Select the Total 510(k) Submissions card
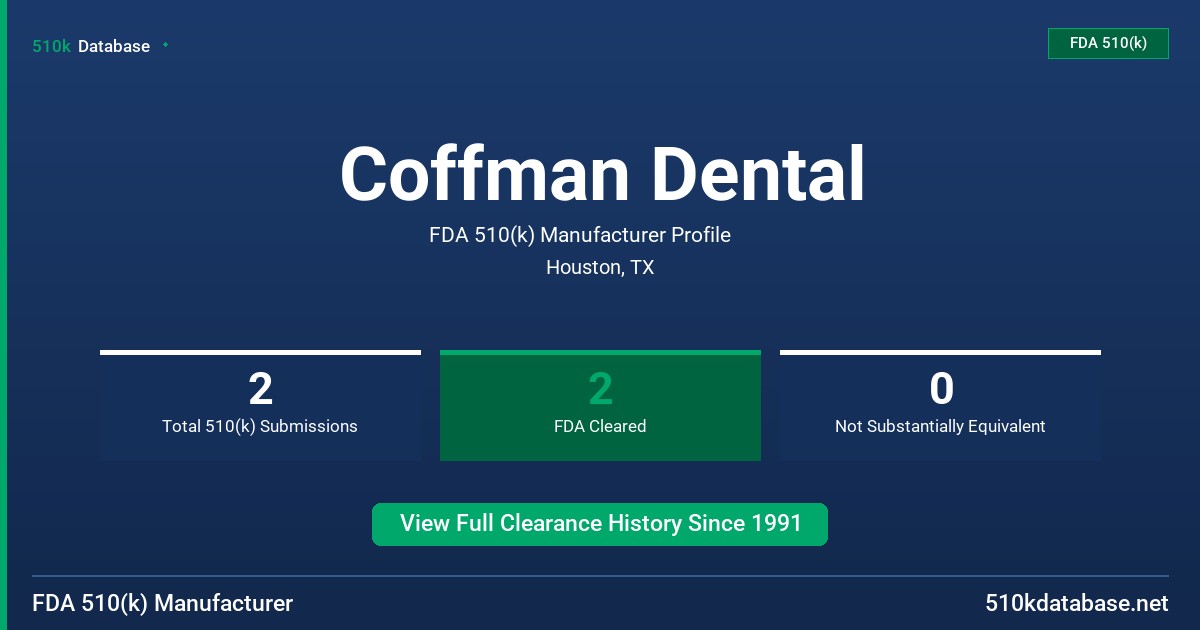Image resolution: width=1200 pixels, height=630 pixels. coord(260,405)
